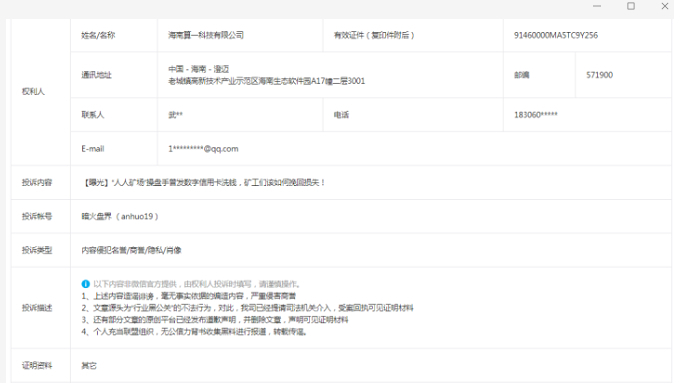Click description item 1 about 造谣诽谤
Screen dimensions: 674x383
coord(189,296)
